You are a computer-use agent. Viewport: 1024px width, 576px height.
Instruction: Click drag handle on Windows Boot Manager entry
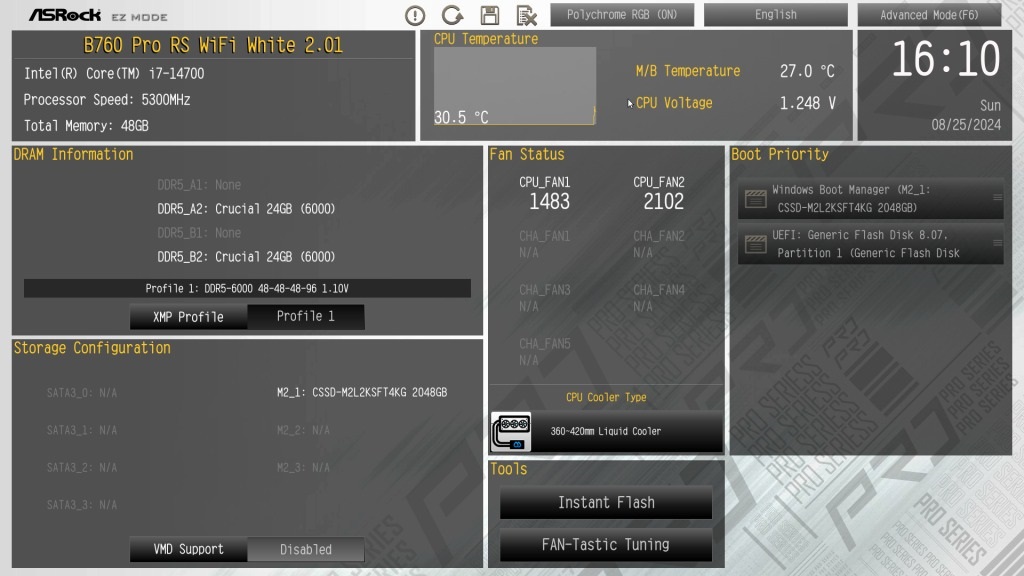click(x=997, y=197)
